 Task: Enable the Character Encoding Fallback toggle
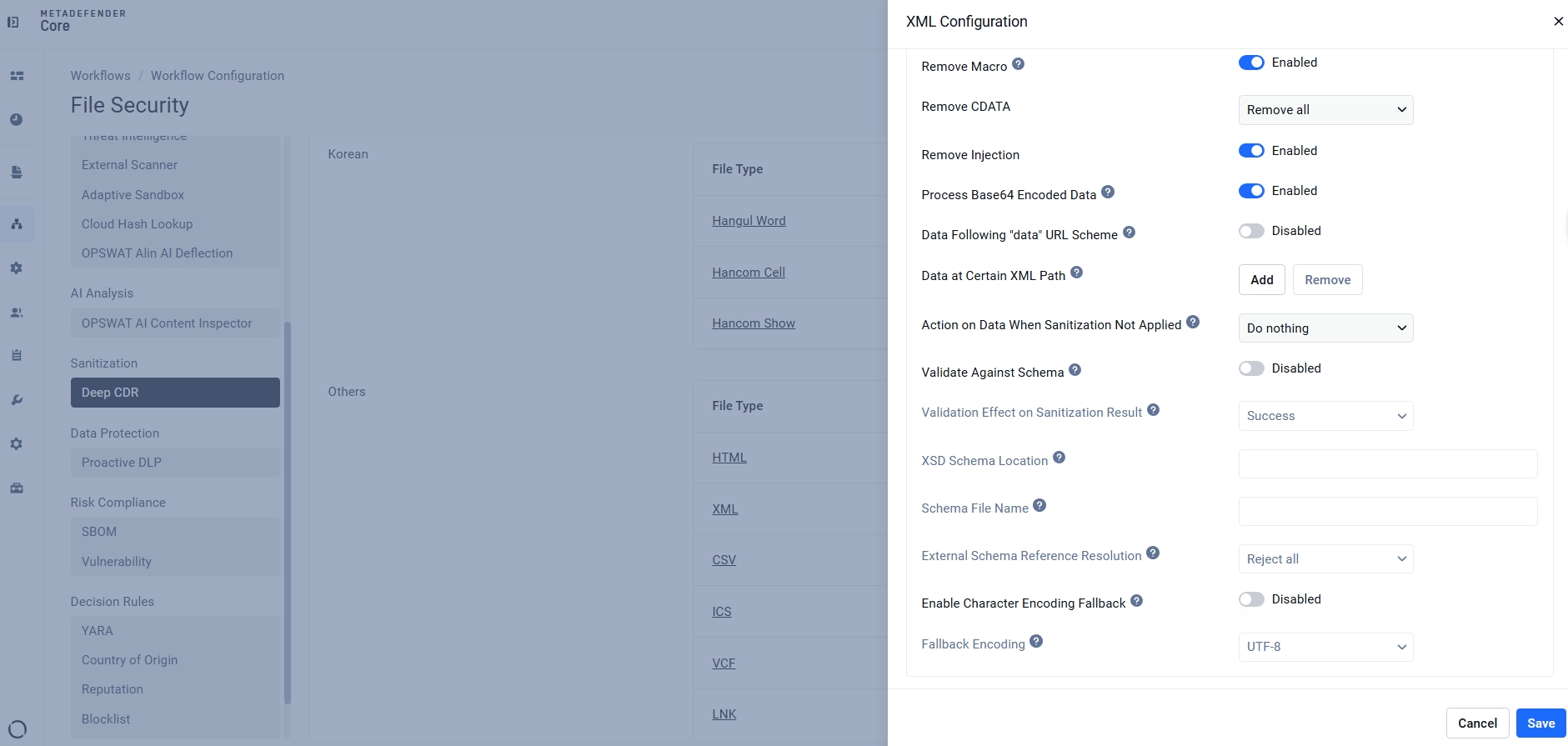(x=1251, y=599)
